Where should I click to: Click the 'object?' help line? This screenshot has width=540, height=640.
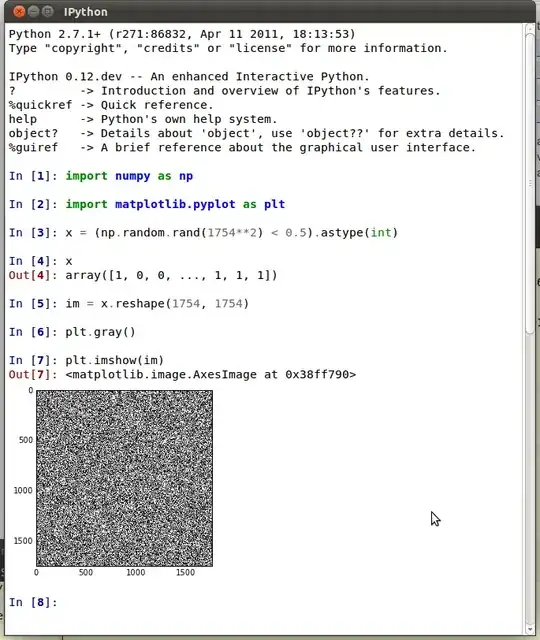point(257,133)
